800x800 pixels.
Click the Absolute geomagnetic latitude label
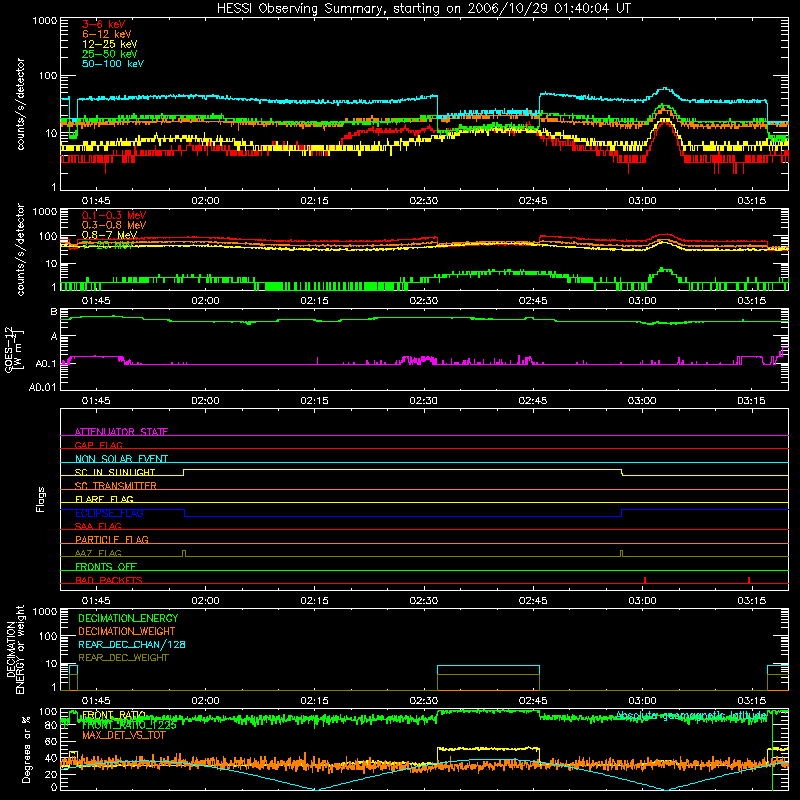pos(691,716)
